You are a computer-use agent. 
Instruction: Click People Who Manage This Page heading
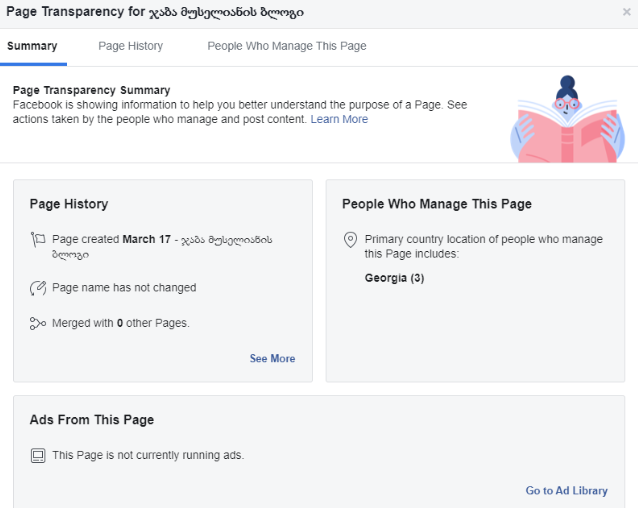437,204
